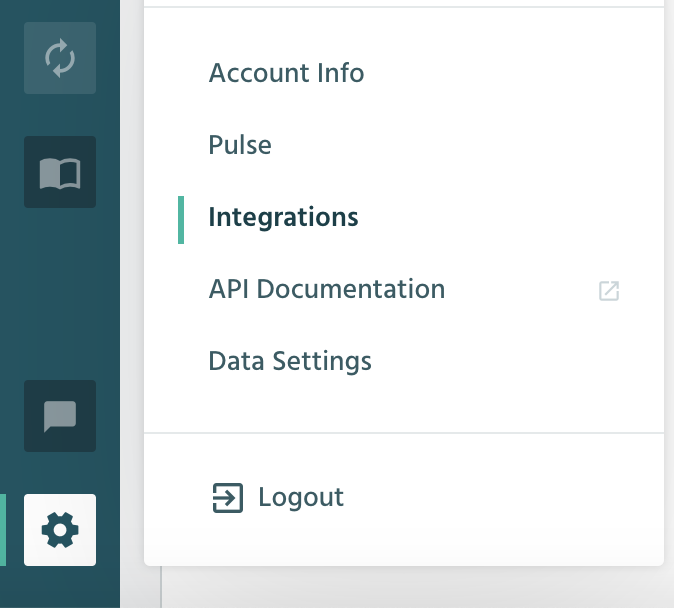Click the settings gear sidebar icon

pyautogui.click(x=60, y=530)
